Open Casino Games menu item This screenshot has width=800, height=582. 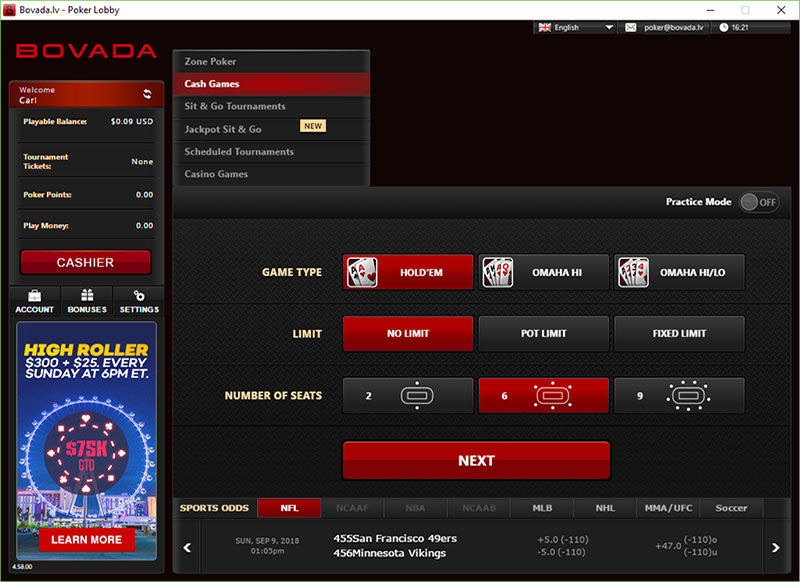(x=271, y=174)
